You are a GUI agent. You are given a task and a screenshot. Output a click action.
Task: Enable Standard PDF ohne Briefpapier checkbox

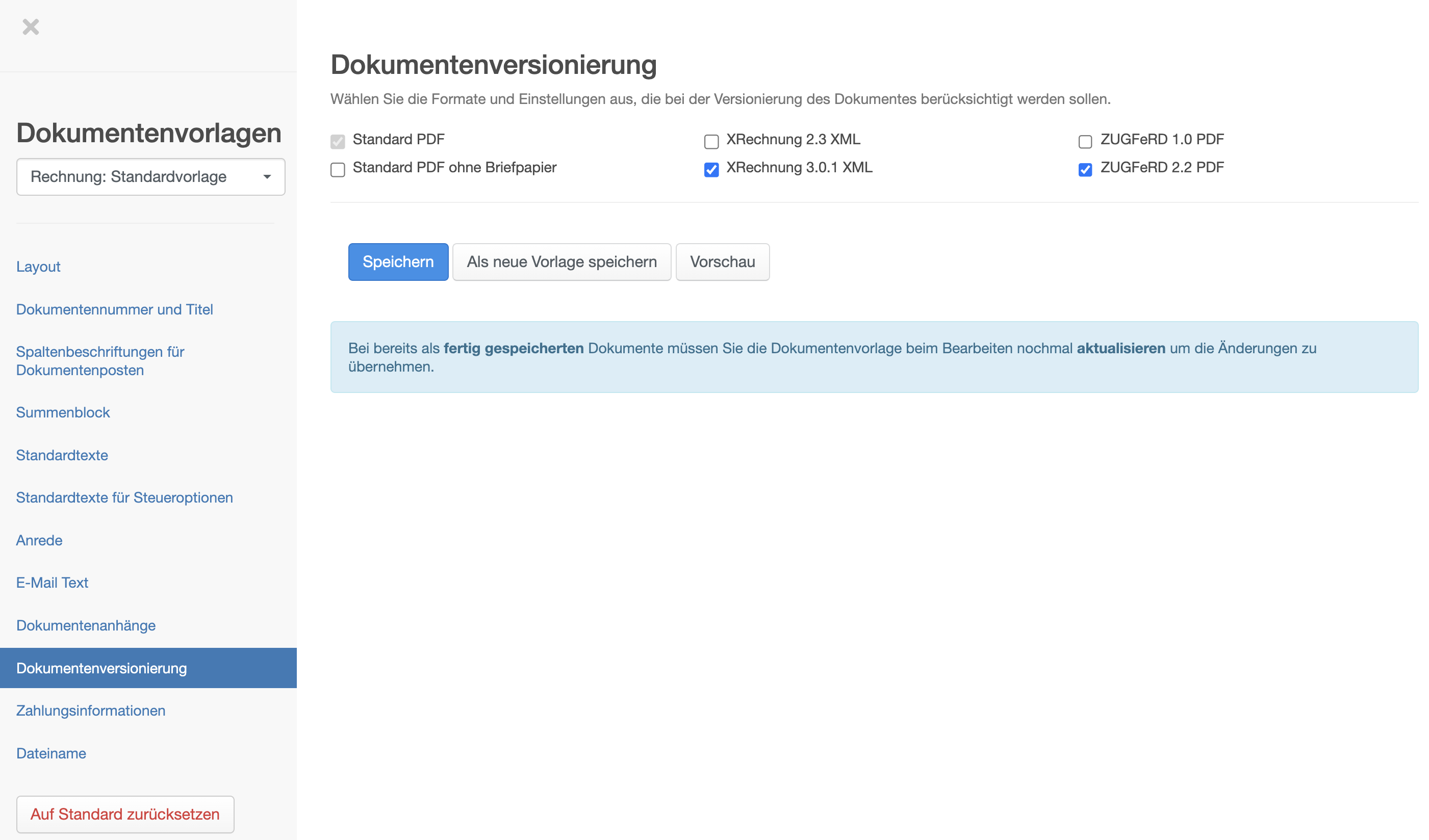point(338,169)
